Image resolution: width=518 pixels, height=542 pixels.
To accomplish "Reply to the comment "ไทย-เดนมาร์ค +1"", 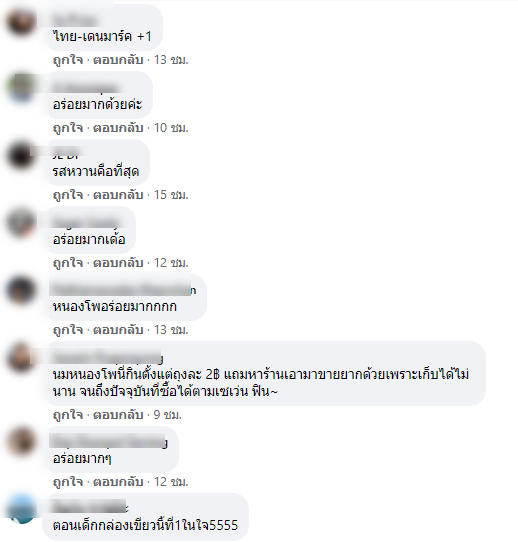I will coord(118,60).
